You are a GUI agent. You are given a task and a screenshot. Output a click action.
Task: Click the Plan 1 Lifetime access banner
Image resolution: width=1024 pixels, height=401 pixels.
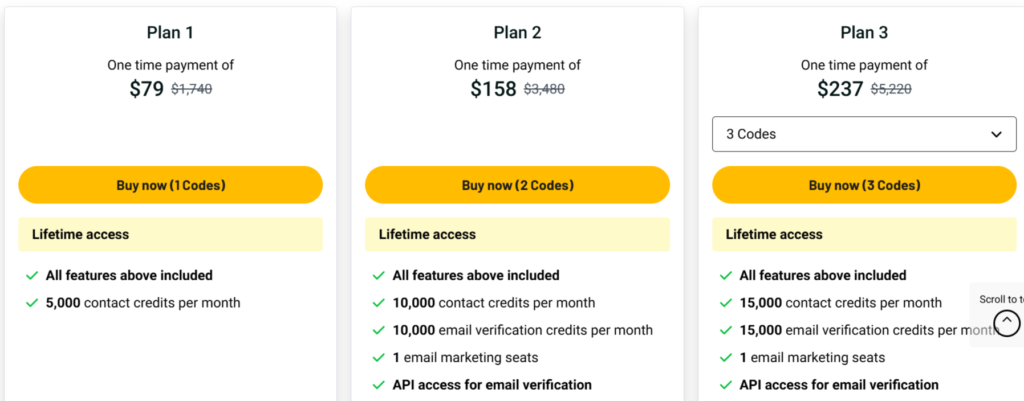click(170, 234)
